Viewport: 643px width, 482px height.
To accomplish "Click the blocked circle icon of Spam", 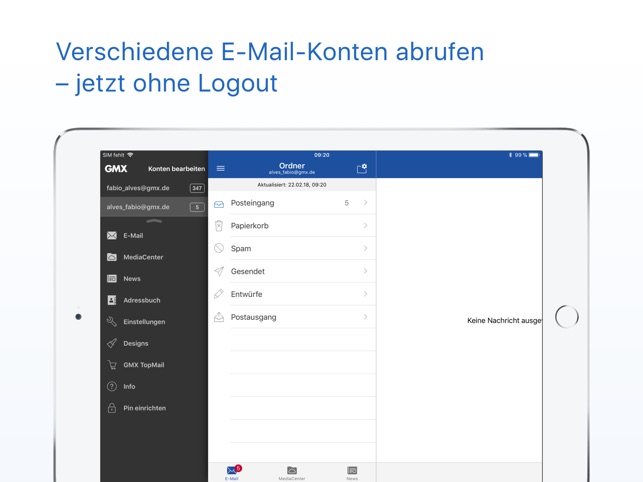I will 219,248.
